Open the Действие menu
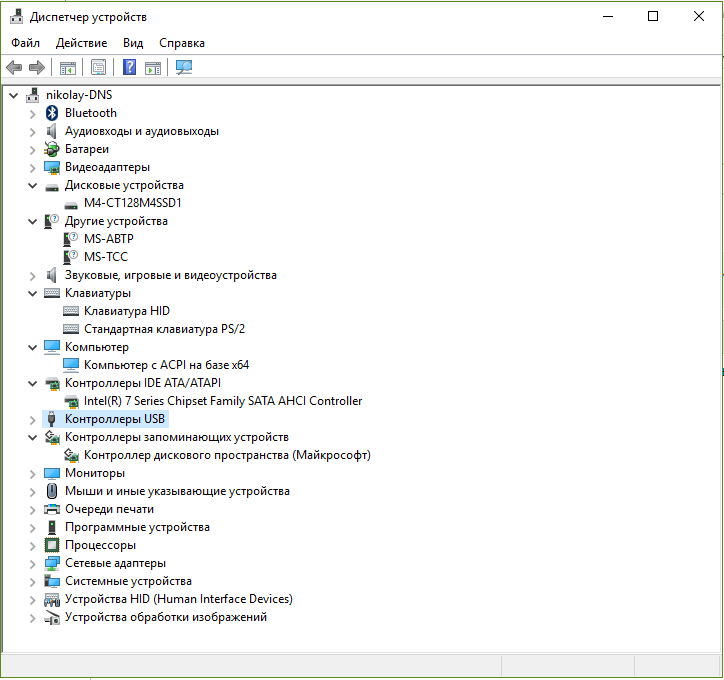This screenshot has width=724, height=680. [81, 43]
